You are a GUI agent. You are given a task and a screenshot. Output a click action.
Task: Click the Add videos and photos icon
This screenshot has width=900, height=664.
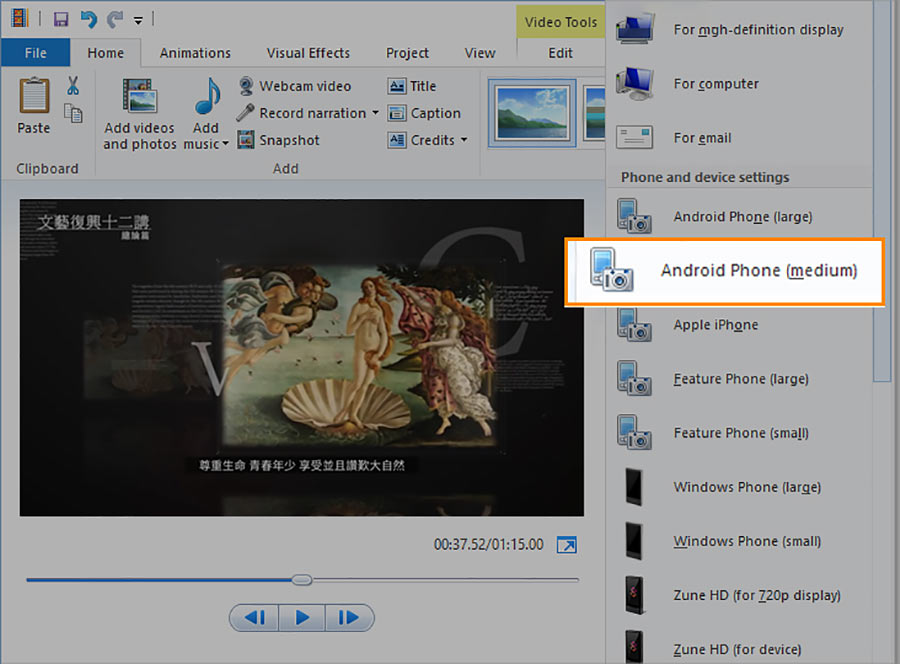139,96
